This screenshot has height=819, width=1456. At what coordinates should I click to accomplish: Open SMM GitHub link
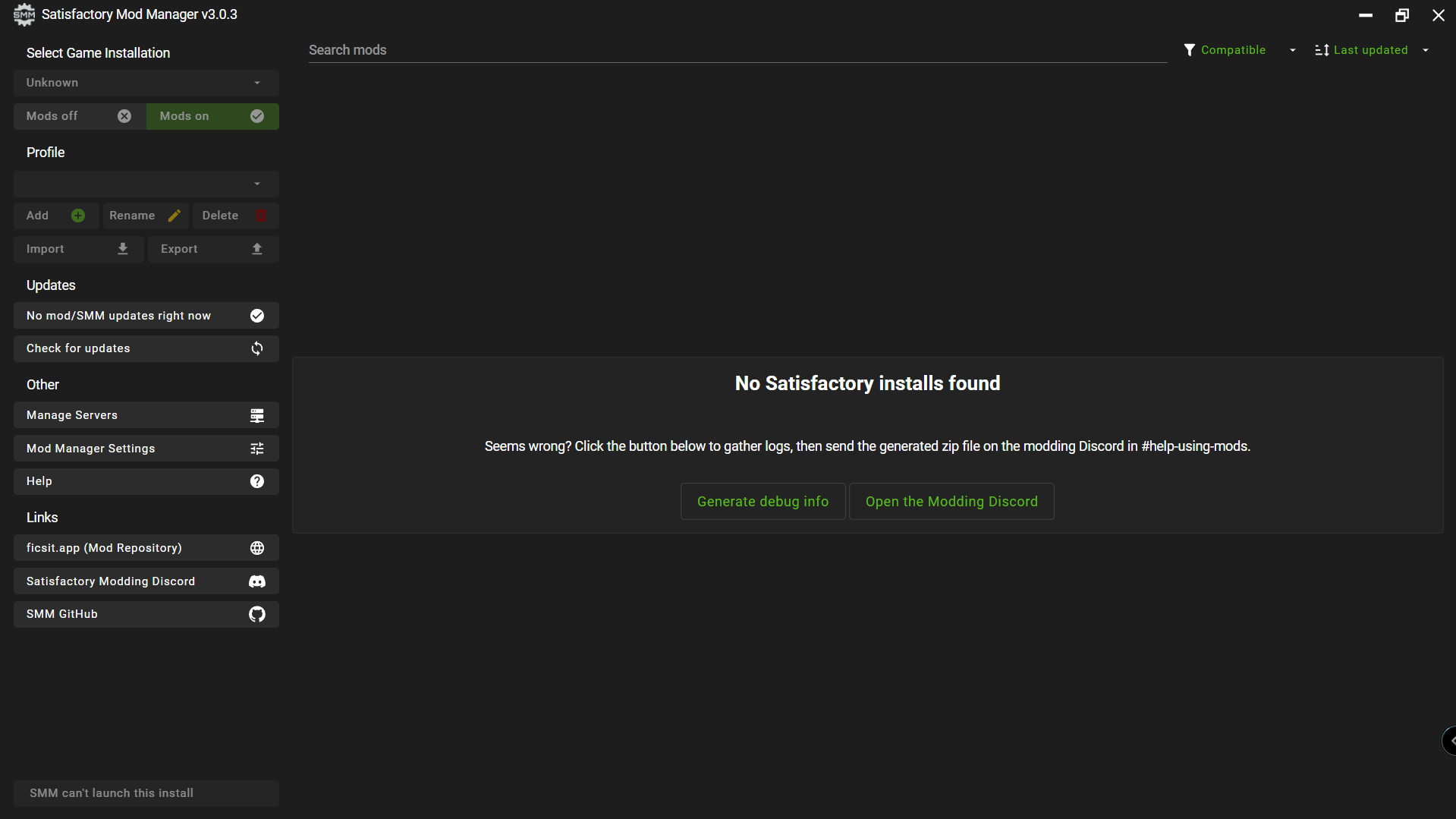pyautogui.click(x=146, y=614)
